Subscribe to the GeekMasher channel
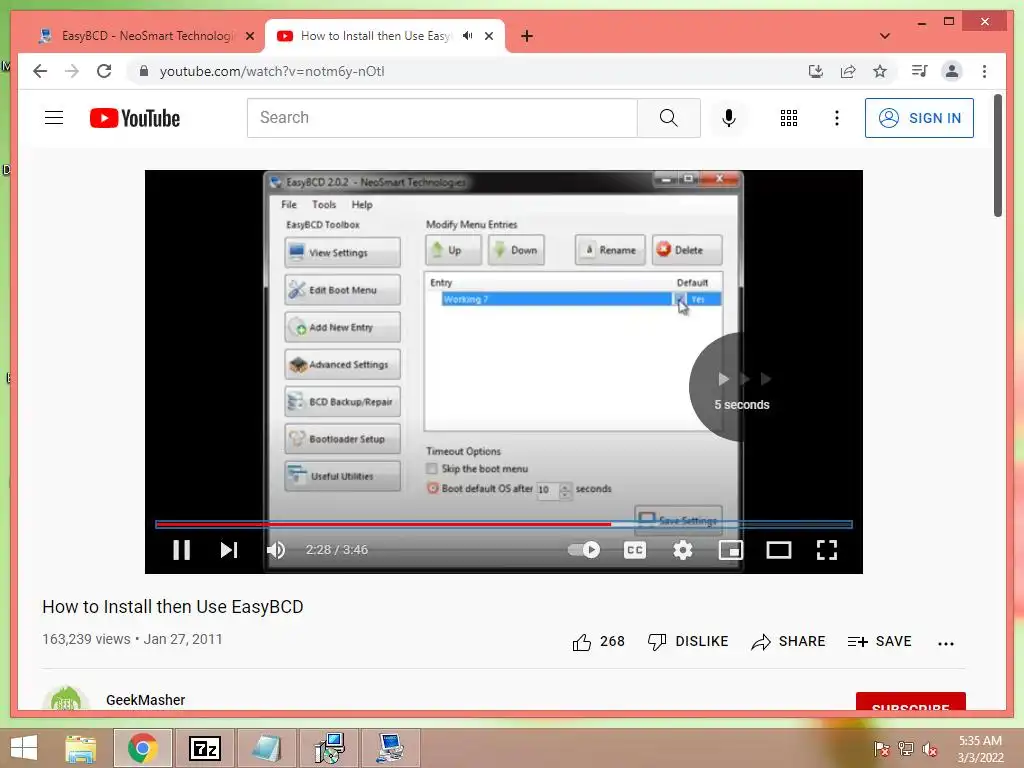Screen dimensions: 1024x768 click(x=910, y=701)
